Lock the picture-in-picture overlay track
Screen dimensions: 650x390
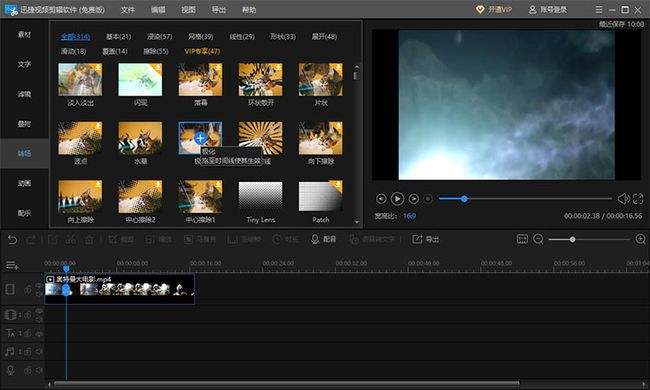[27, 315]
